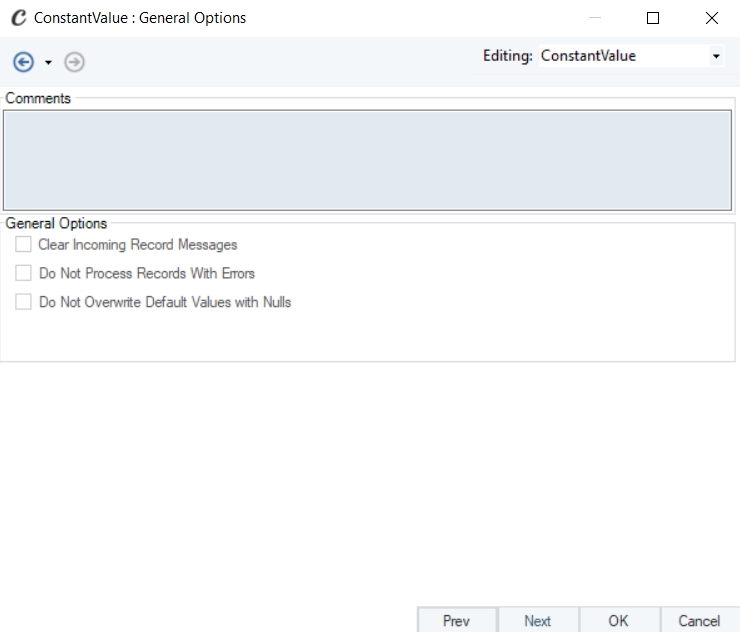The image size is (740, 632).
Task: Close the ConstantValue dialog window
Action: click(711, 18)
